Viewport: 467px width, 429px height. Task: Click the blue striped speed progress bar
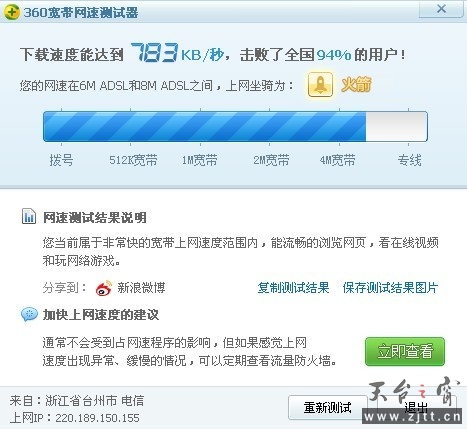[235, 126]
